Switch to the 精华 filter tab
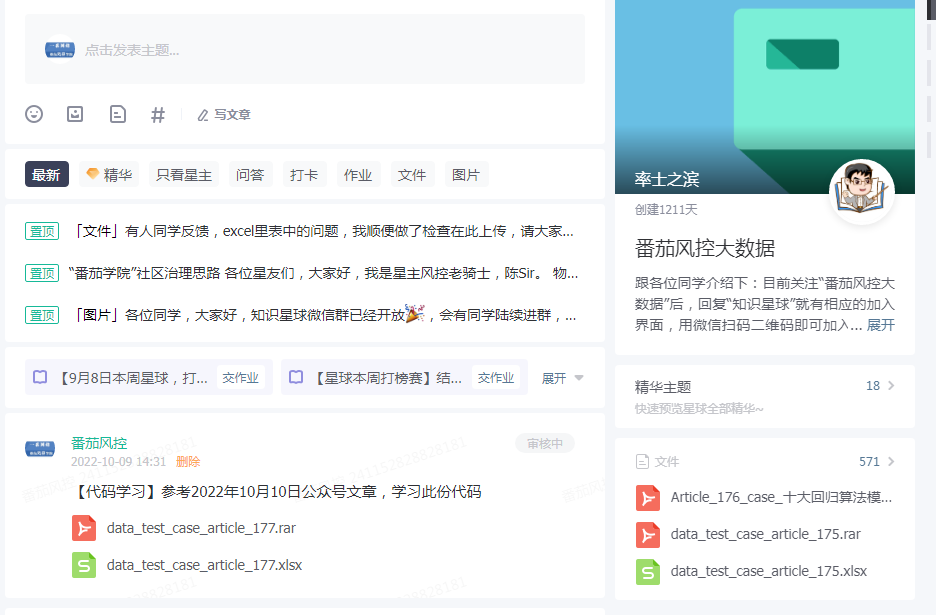This screenshot has height=615, width=936. 109,175
